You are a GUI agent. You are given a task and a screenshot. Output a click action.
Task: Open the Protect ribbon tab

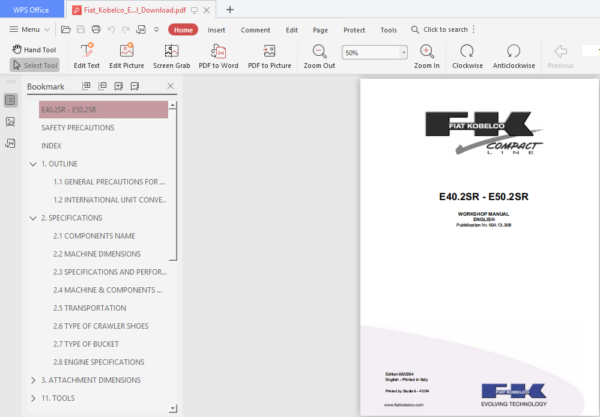(x=354, y=30)
